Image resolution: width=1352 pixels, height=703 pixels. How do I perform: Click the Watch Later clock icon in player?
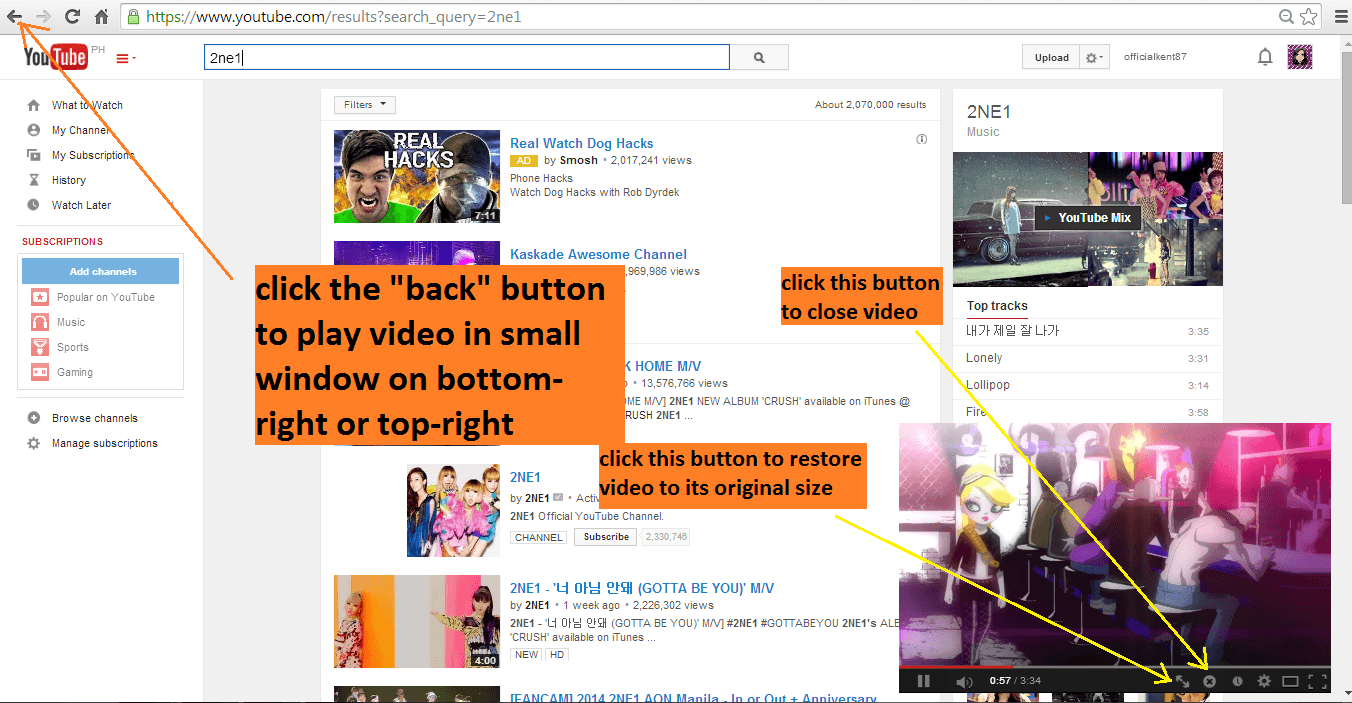(x=1237, y=681)
